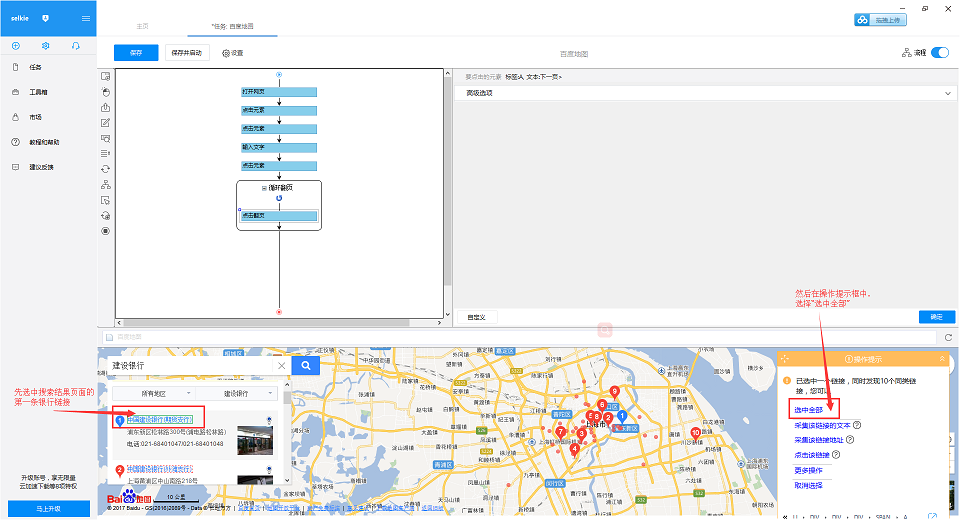Screen dimensions: 960x520
Task: Select the mouse-hover cursor tool
Action: pyautogui.click(x=105, y=200)
